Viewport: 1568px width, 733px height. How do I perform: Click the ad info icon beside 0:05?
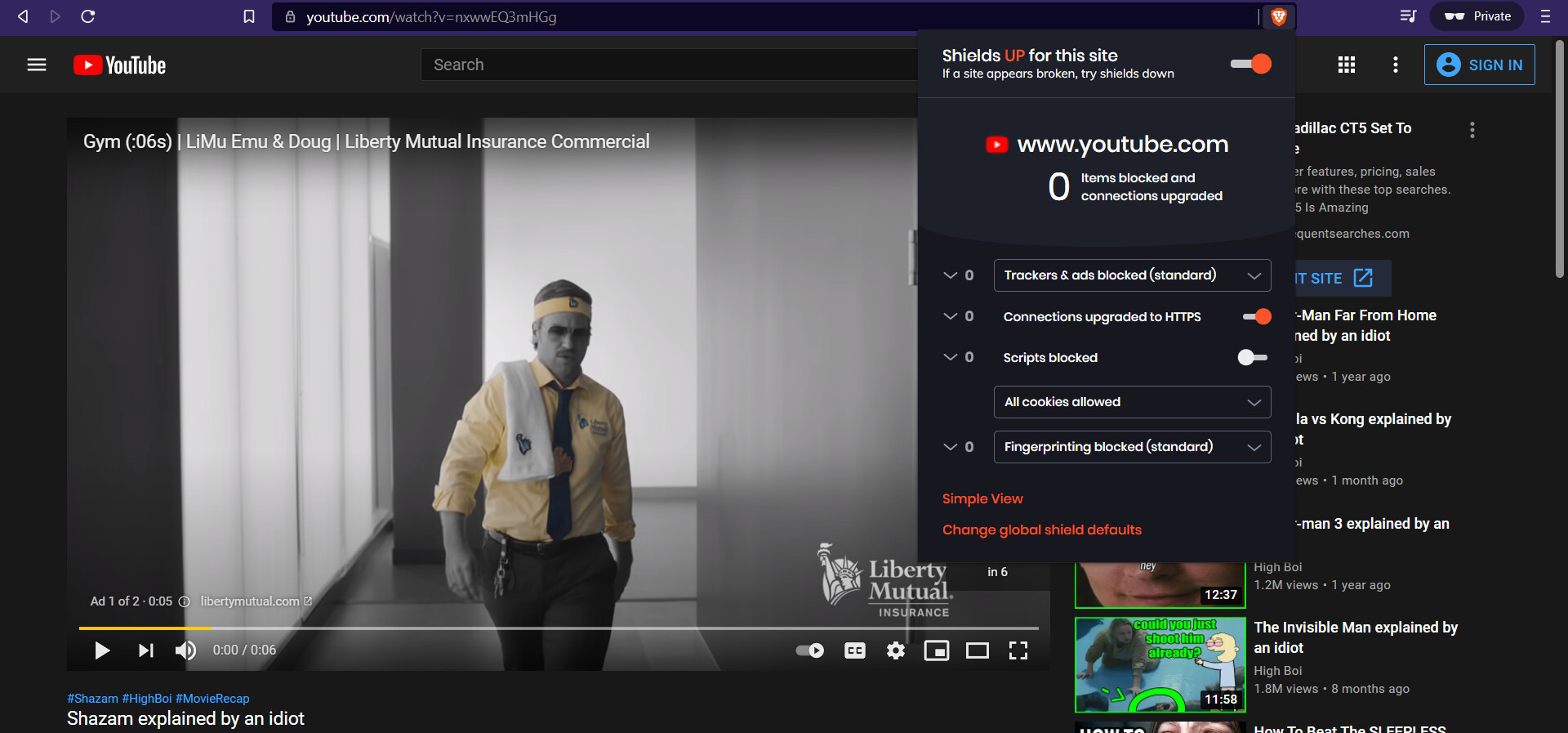pyautogui.click(x=185, y=601)
